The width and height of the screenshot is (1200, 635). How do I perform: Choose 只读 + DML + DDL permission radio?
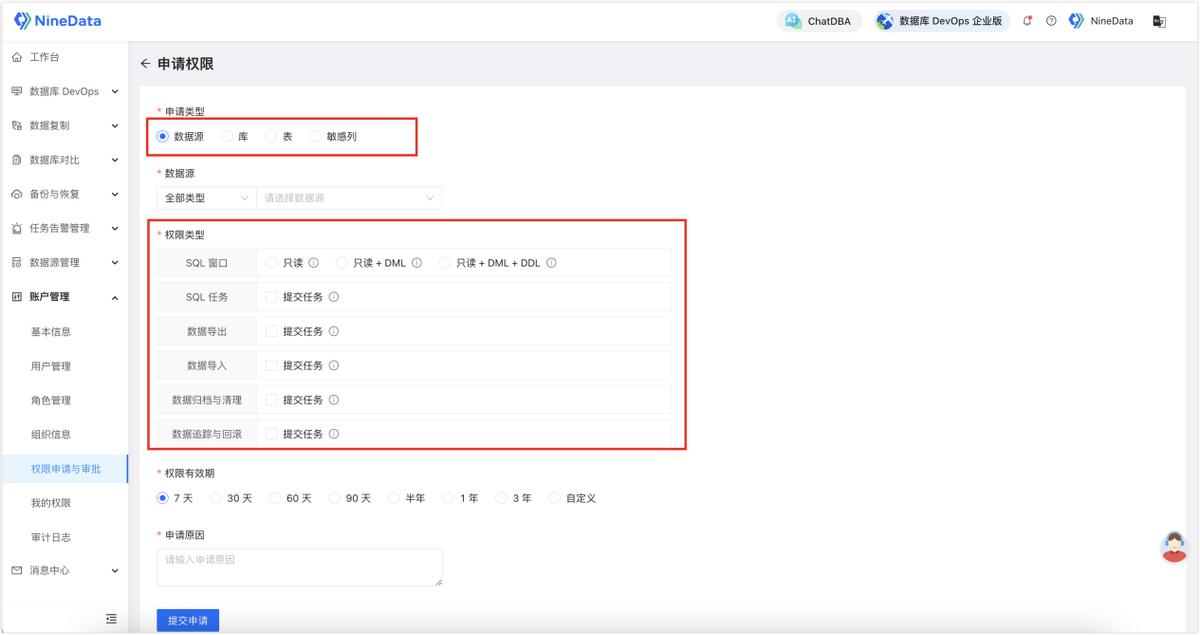445,263
